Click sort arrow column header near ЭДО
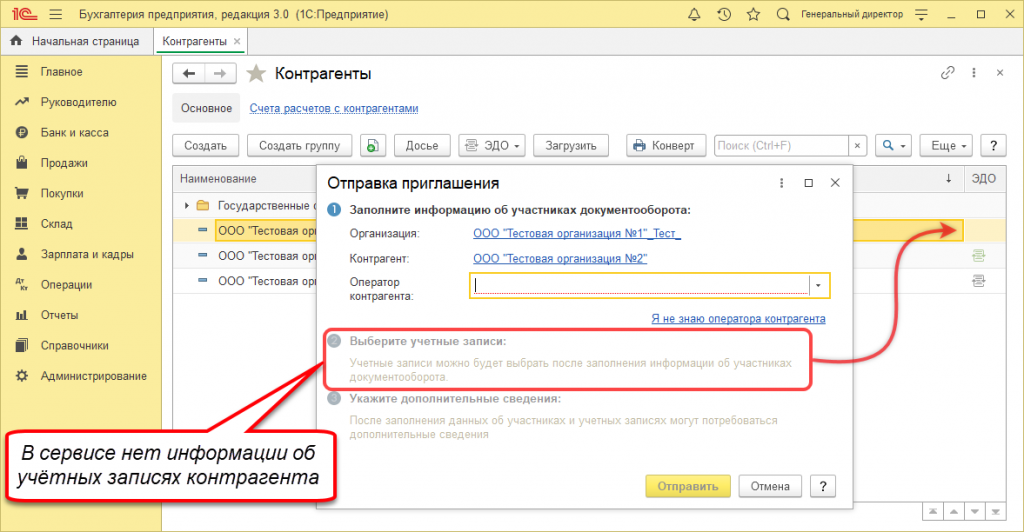This screenshot has height=532, width=1024. 948,178
